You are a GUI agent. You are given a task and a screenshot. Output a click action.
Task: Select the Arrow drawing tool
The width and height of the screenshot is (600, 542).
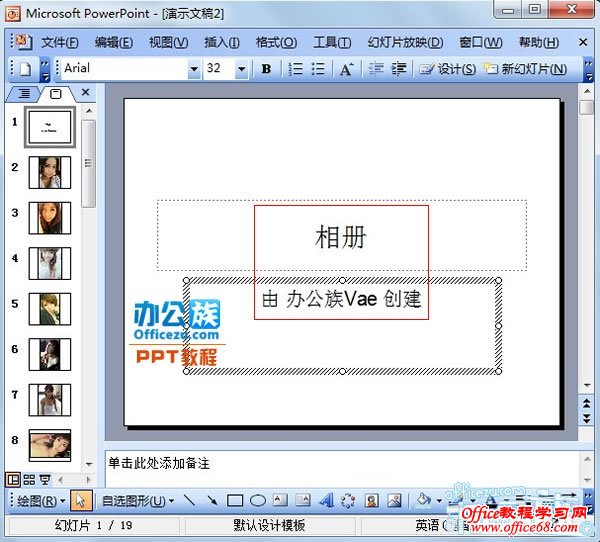pos(212,500)
